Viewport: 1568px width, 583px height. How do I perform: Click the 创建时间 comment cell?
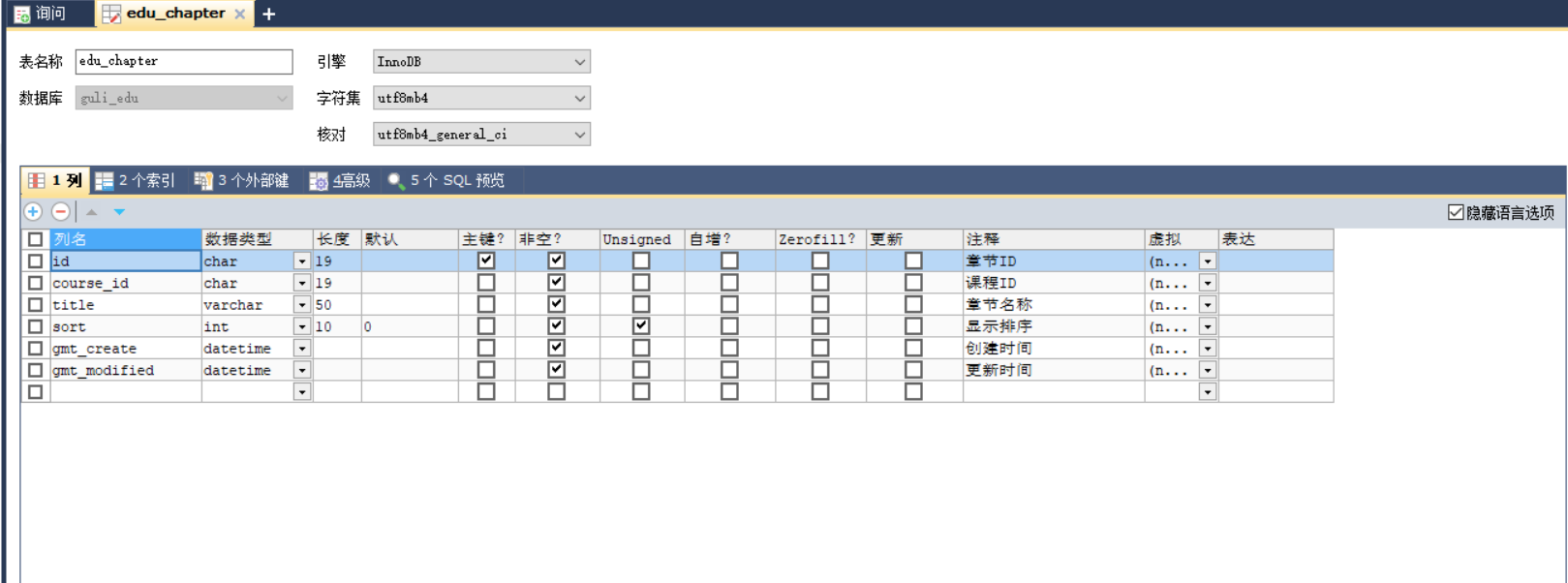coord(1054,348)
